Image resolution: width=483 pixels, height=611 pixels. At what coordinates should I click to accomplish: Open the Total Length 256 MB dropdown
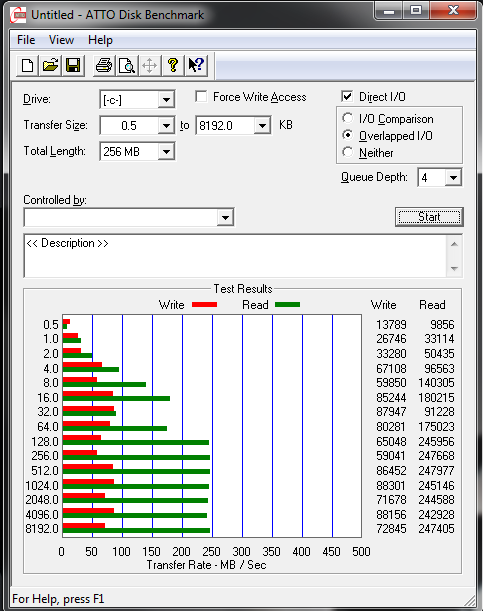166,152
